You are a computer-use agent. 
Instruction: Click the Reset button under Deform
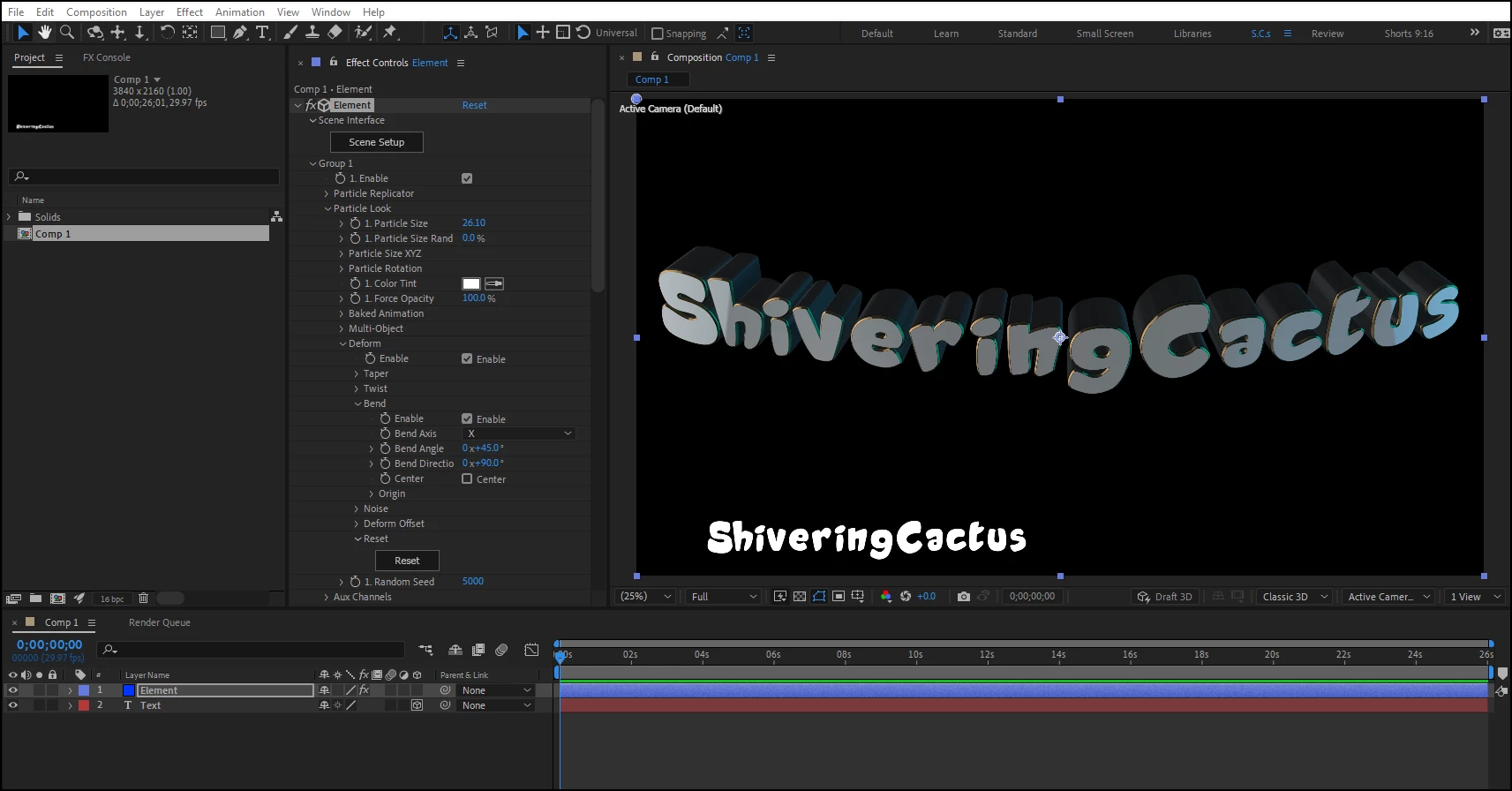coord(407,561)
